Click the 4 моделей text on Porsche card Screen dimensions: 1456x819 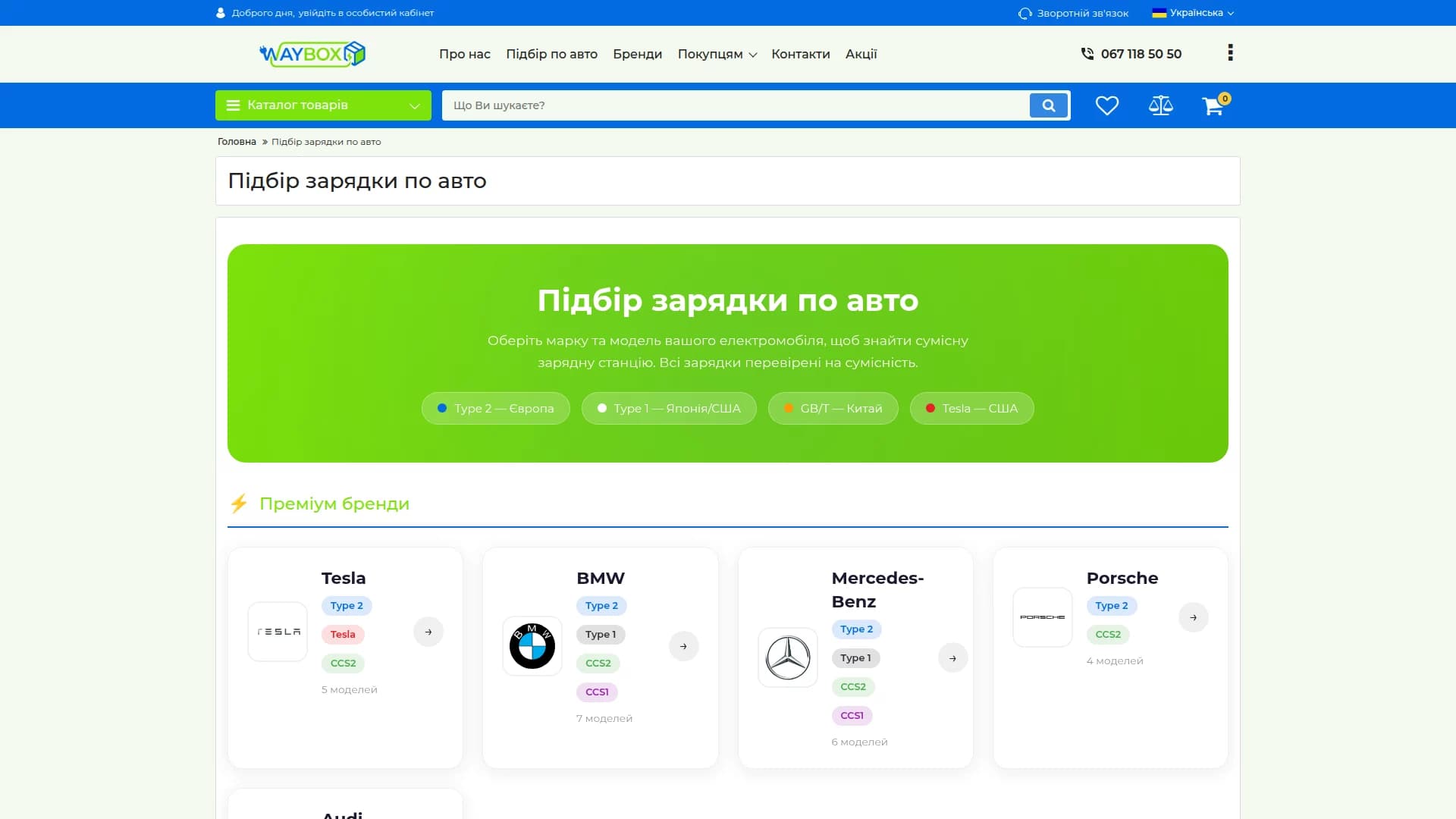[x=1115, y=661]
